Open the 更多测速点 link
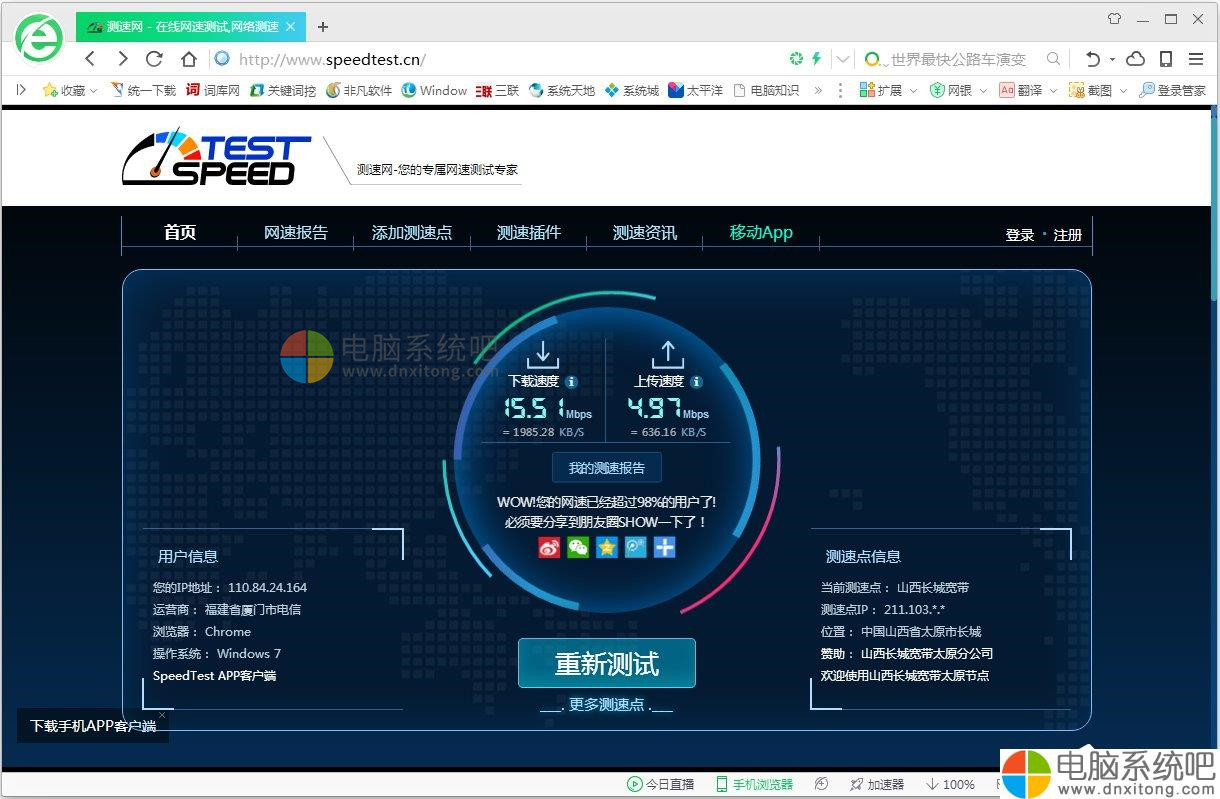 [x=607, y=704]
